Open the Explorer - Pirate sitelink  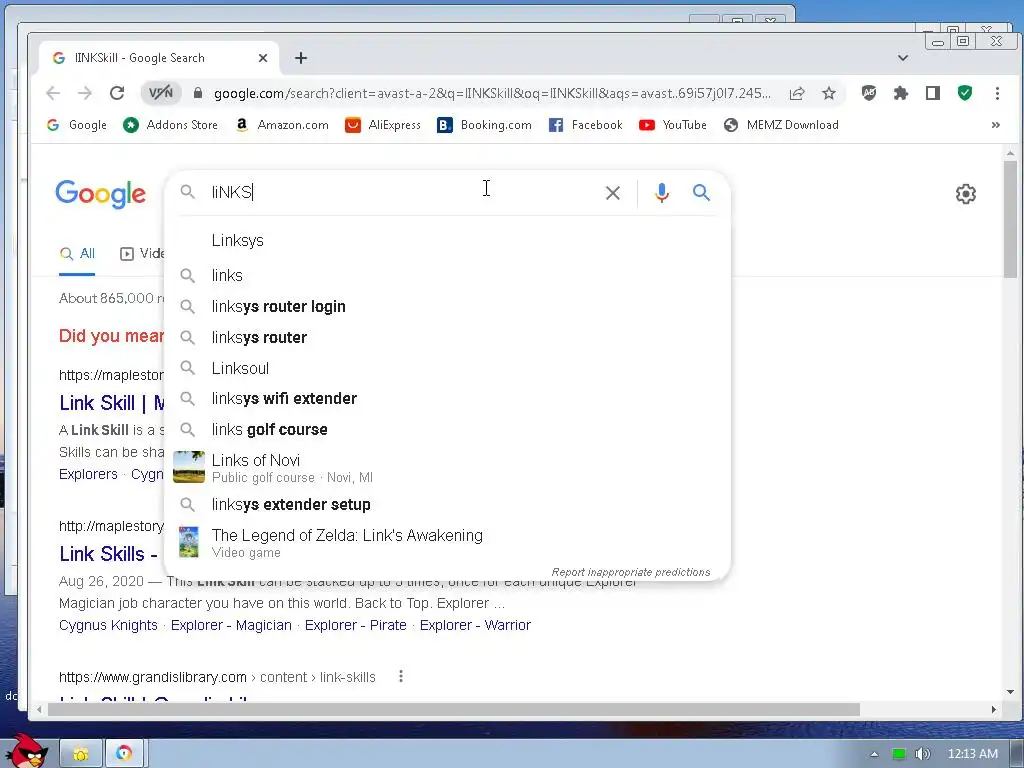[x=356, y=625]
